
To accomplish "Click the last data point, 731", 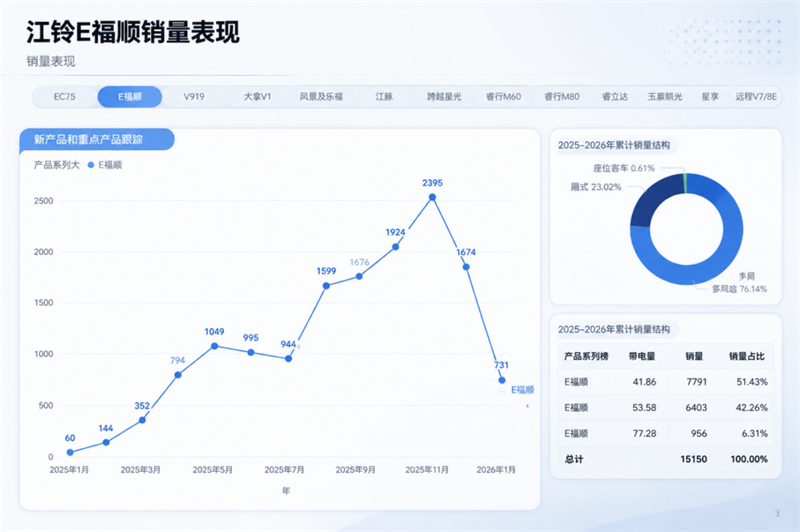I will pos(502,380).
